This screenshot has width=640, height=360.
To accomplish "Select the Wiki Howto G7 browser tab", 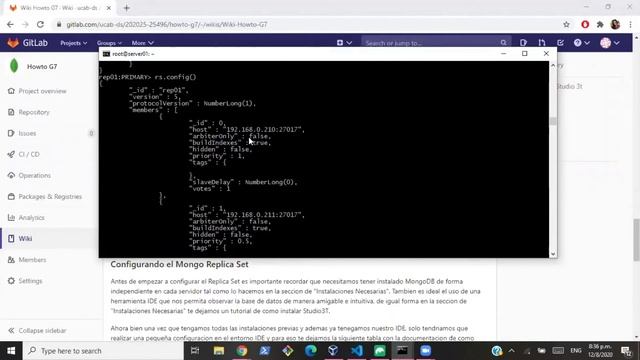I will [x=60, y=8].
